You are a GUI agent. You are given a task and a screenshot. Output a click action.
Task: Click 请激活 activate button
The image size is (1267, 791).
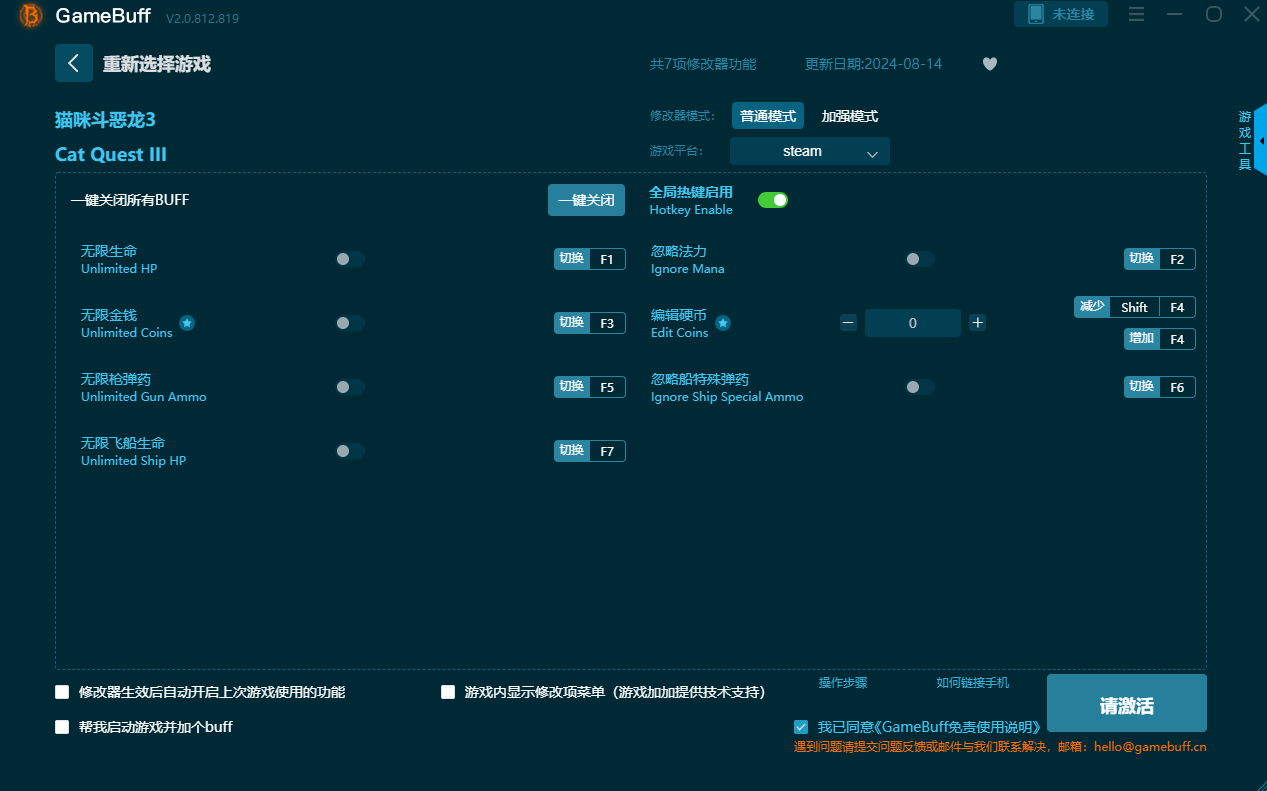[x=1127, y=703]
